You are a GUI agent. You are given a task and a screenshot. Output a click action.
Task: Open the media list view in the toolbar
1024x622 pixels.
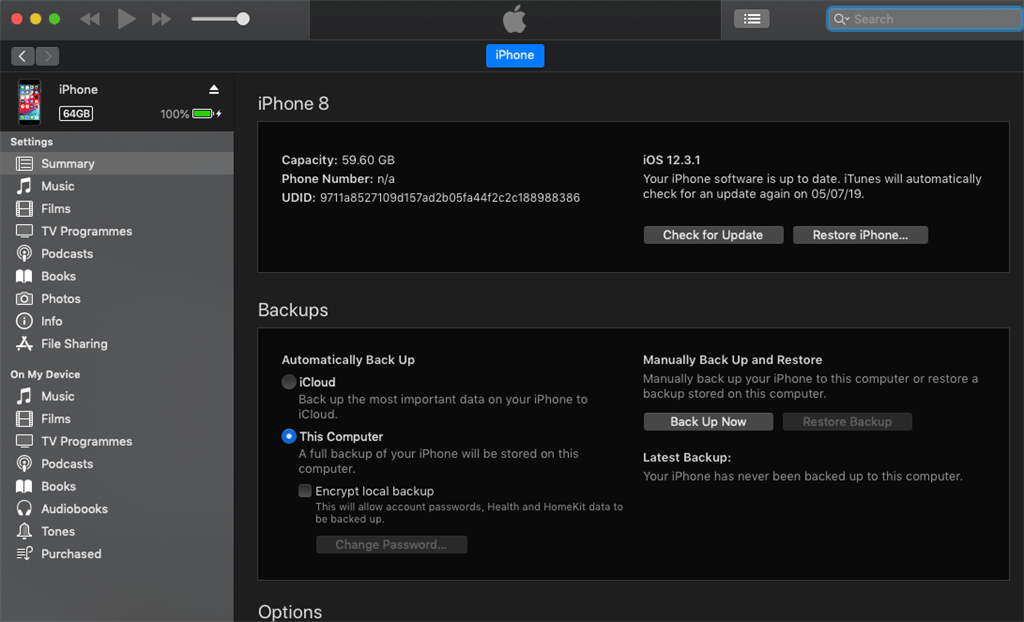pos(751,18)
